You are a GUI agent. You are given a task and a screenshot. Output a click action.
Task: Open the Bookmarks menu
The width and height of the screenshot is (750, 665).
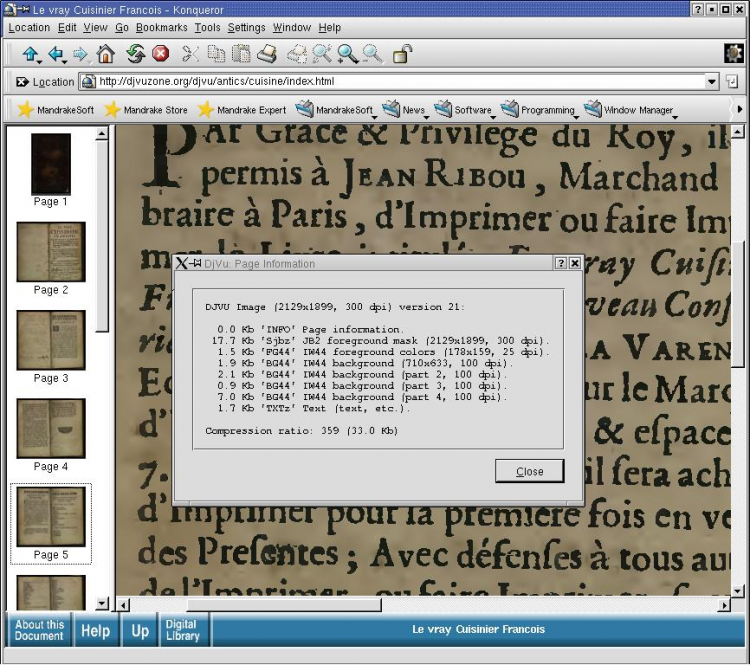[x=161, y=28]
